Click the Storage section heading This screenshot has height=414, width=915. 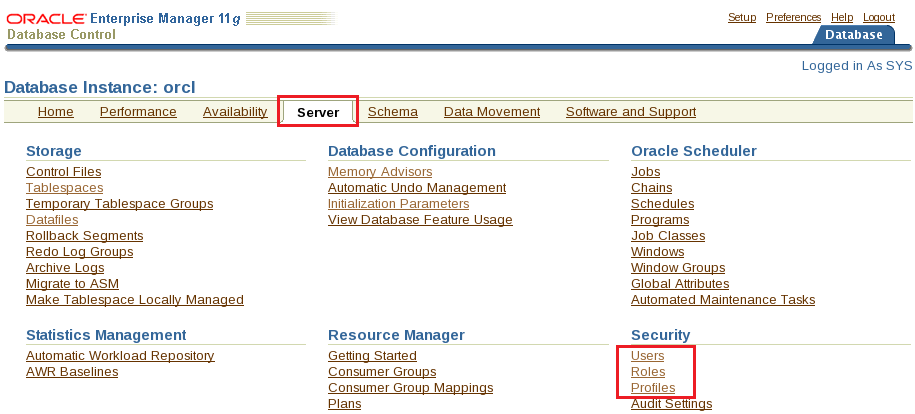click(x=54, y=151)
